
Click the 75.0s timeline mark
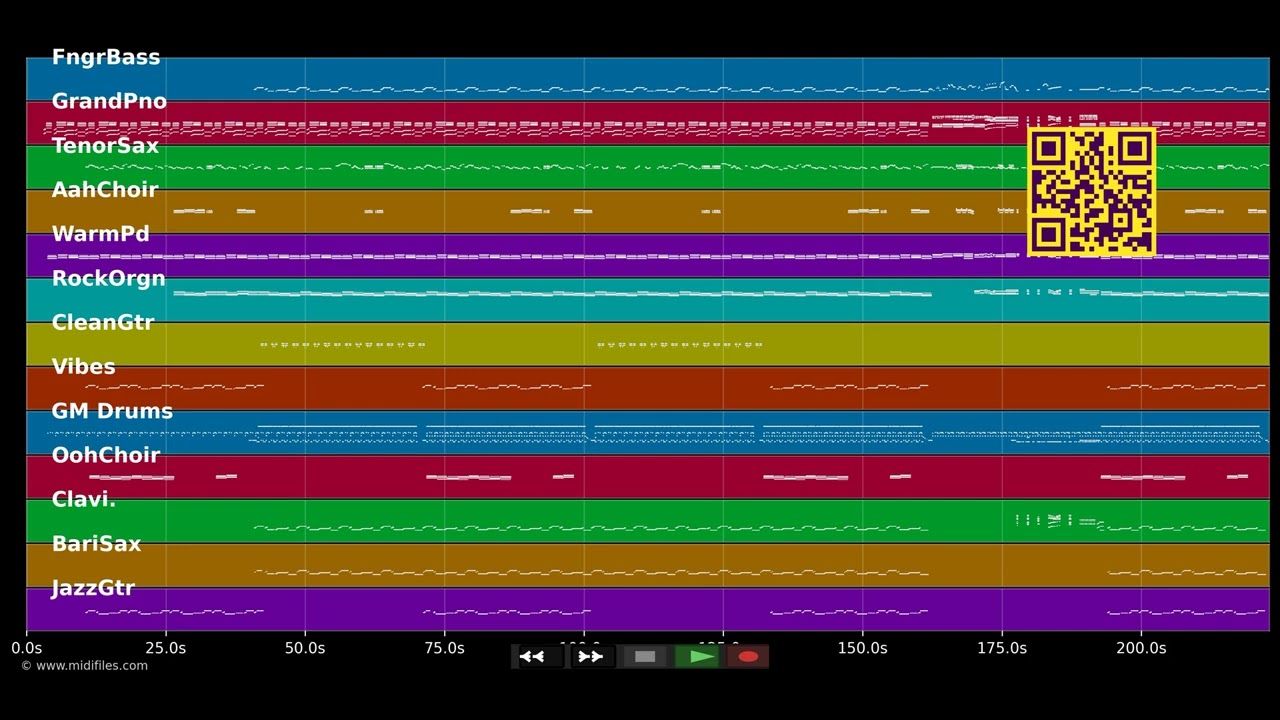tap(444, 648)
